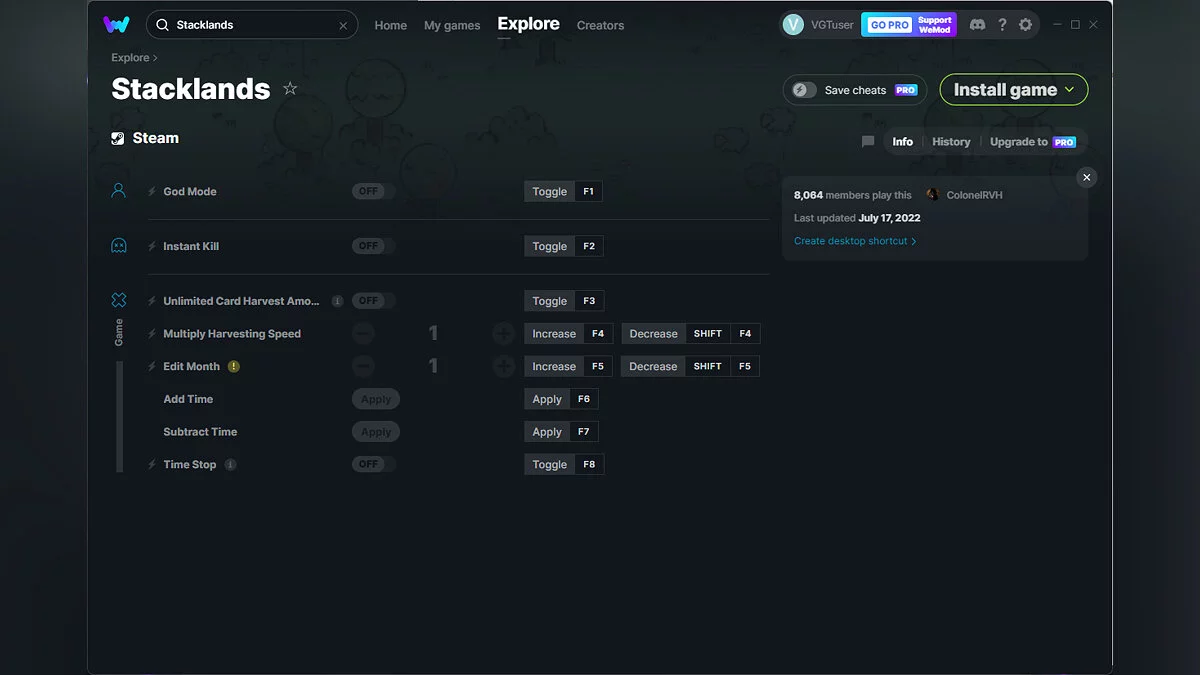
Task: Open the comments chat icon
Action: click(x=868, y=142)
